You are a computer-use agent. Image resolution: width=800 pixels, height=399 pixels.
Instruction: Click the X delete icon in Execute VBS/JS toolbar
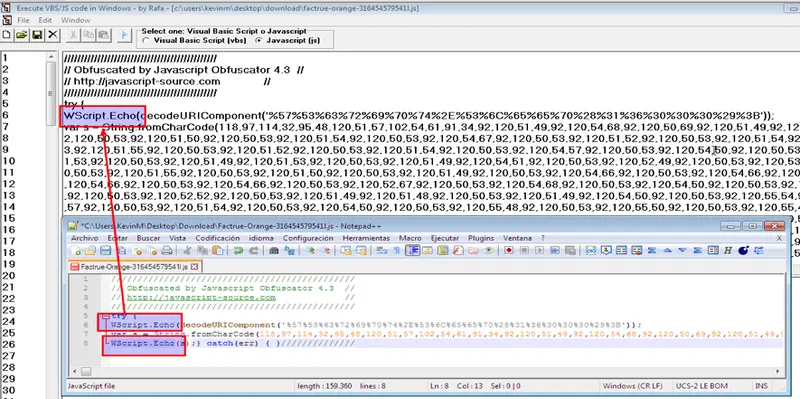[x=53, y=35]
